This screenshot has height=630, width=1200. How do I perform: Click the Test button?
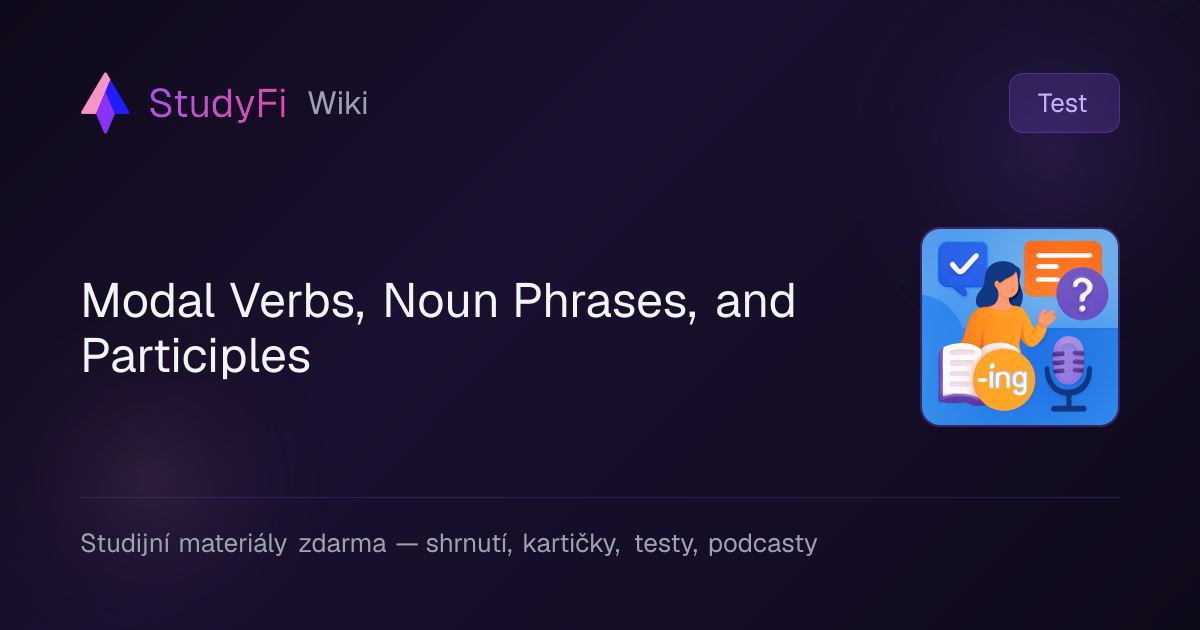pyautogui.click(x=1064, y=103)
